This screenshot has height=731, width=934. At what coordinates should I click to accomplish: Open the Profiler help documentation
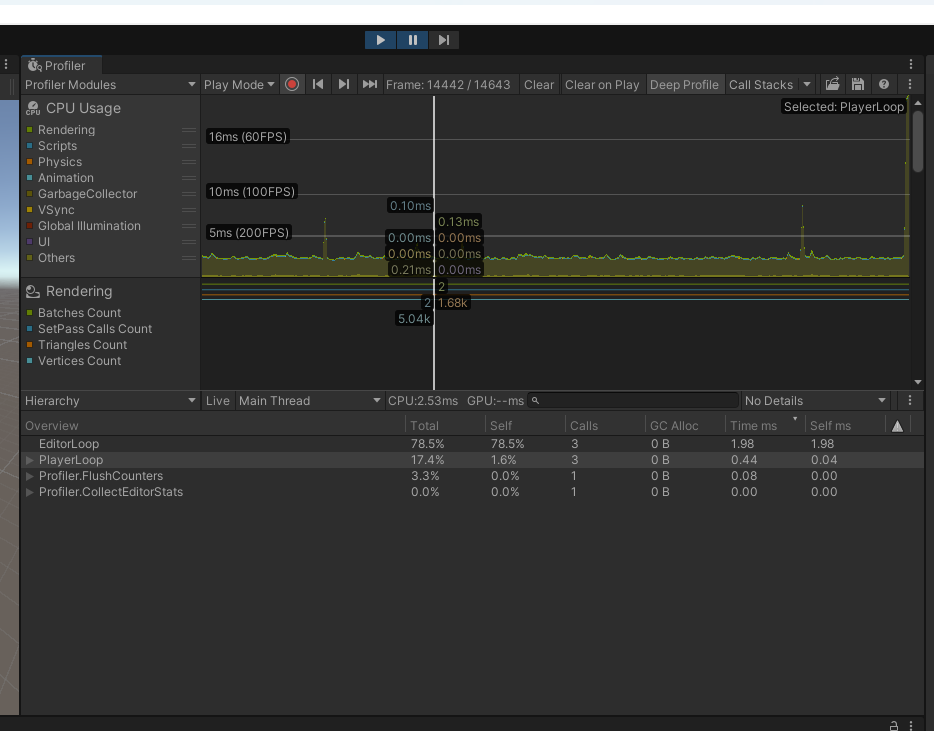click(883, 84)
